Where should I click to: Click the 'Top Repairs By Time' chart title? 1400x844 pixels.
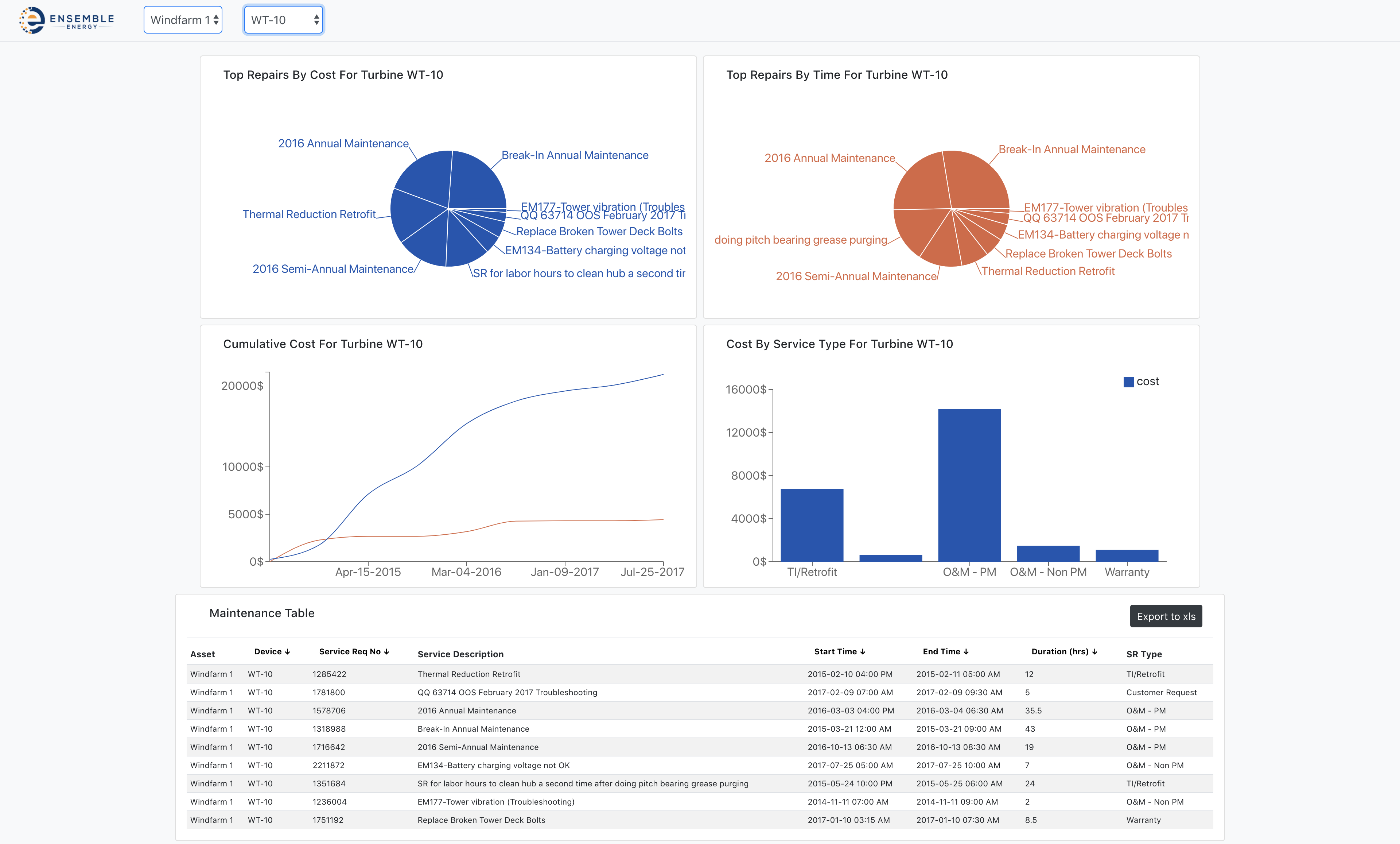(837, 74)
